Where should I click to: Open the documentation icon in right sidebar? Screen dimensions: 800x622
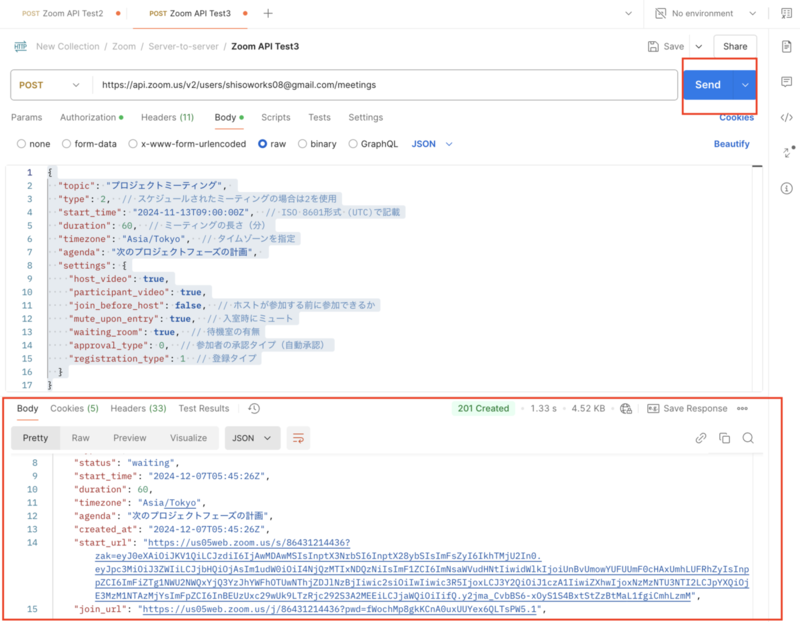(x=786, y=47)
